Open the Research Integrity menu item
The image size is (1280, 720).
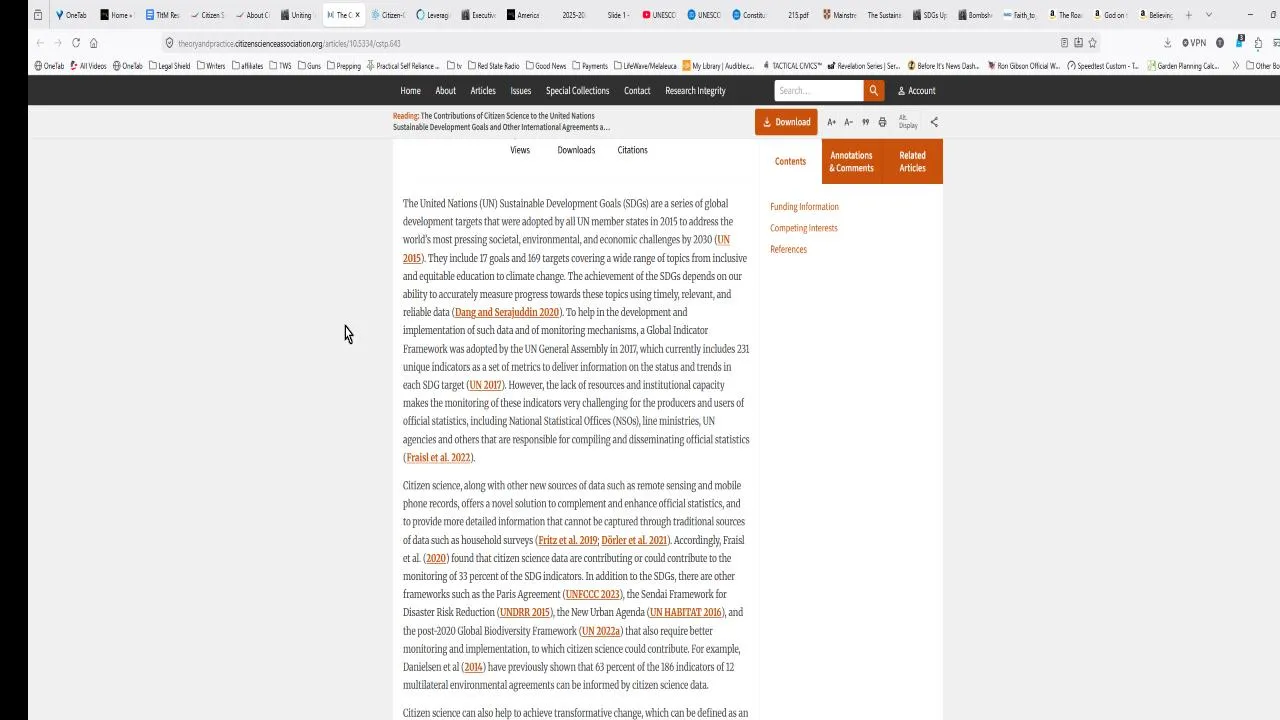(695, 91)
